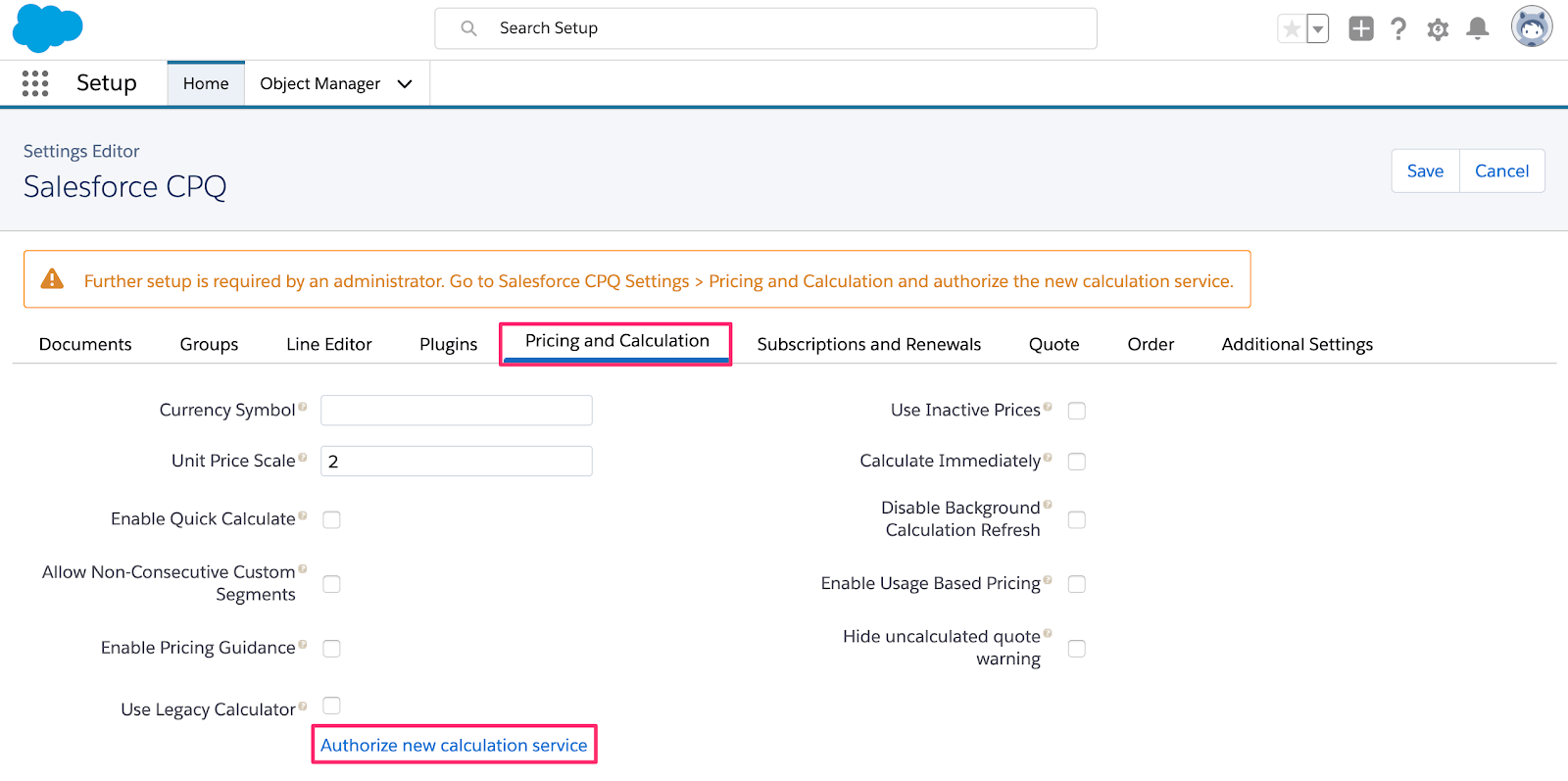
Task: Select the Groups tab
Action: [x=209, y=344]
